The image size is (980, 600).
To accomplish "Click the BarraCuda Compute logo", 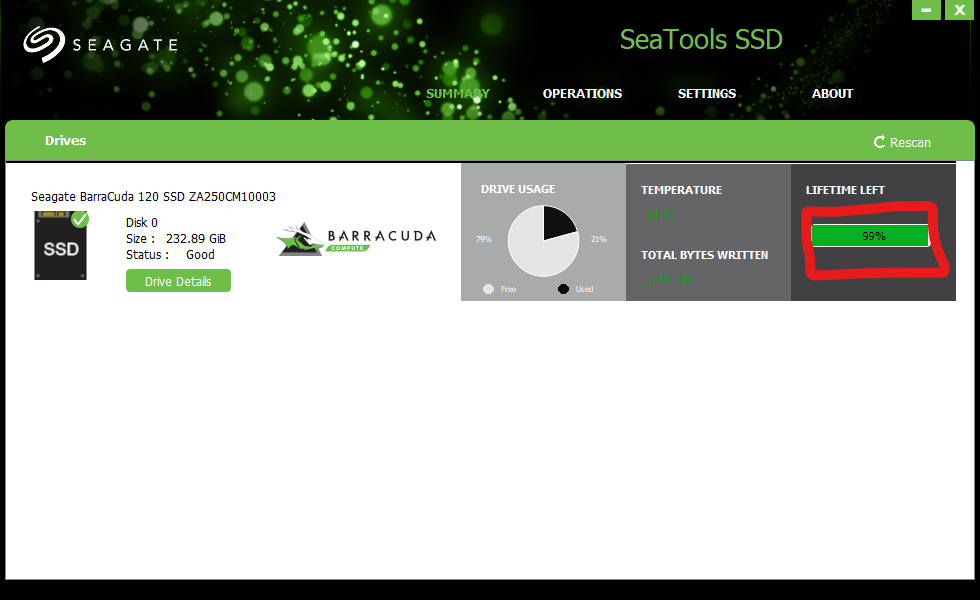I will tap(356, 239).
